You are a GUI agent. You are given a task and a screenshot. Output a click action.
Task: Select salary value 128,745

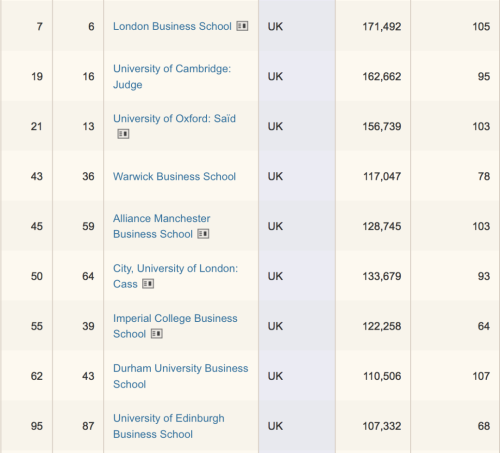pyautogui.click(x=382, y=226)
